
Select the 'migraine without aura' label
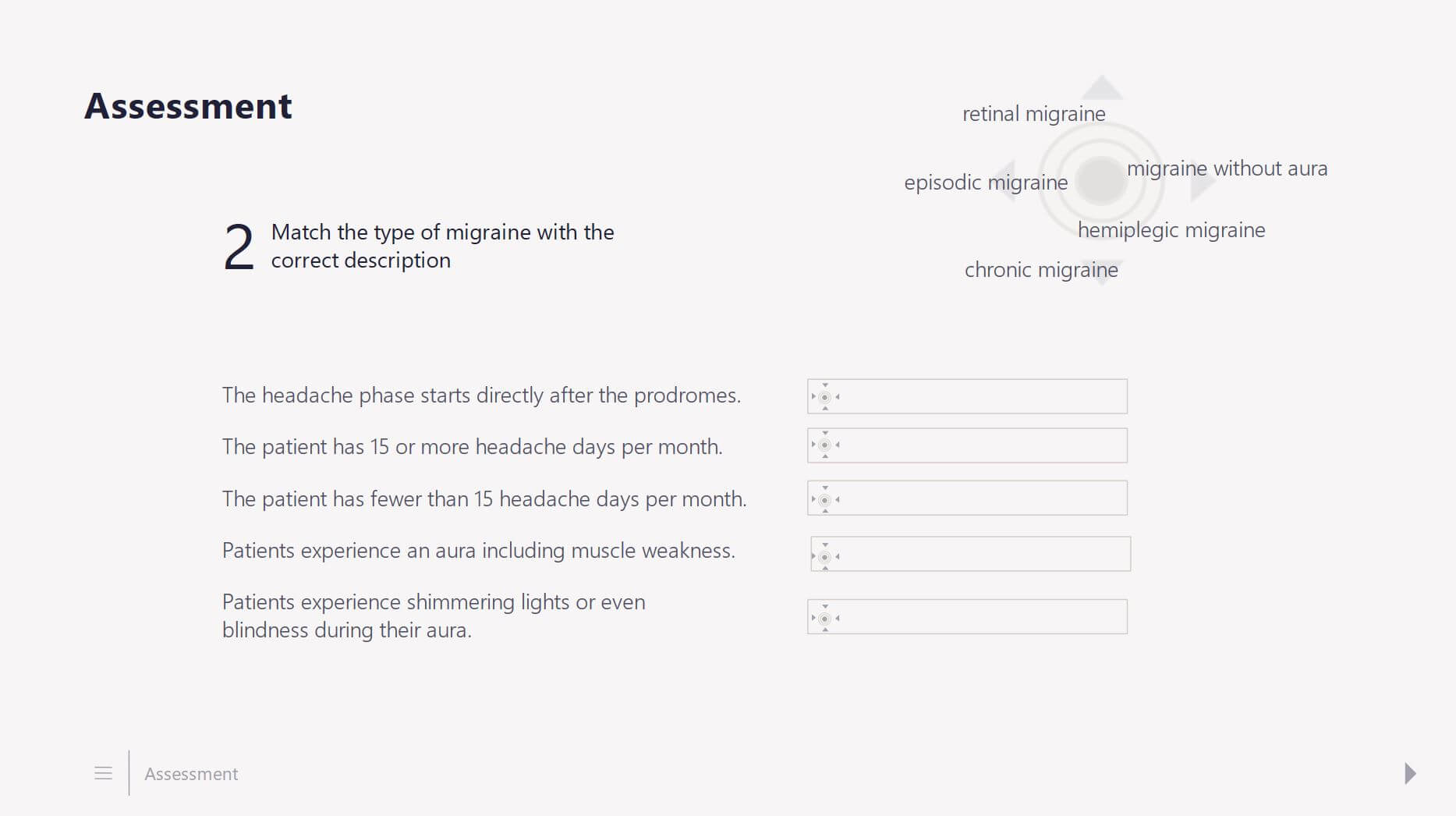(1227, 169)
